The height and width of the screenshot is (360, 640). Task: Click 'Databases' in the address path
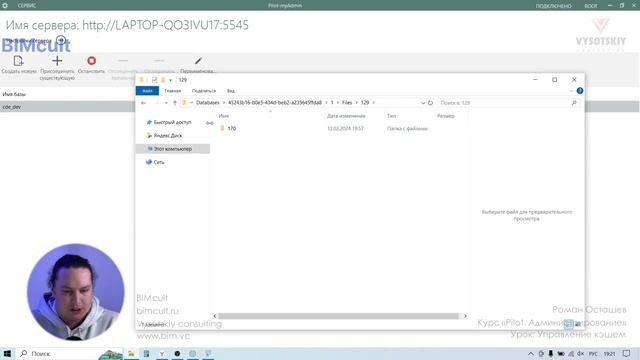pos(207,103)
